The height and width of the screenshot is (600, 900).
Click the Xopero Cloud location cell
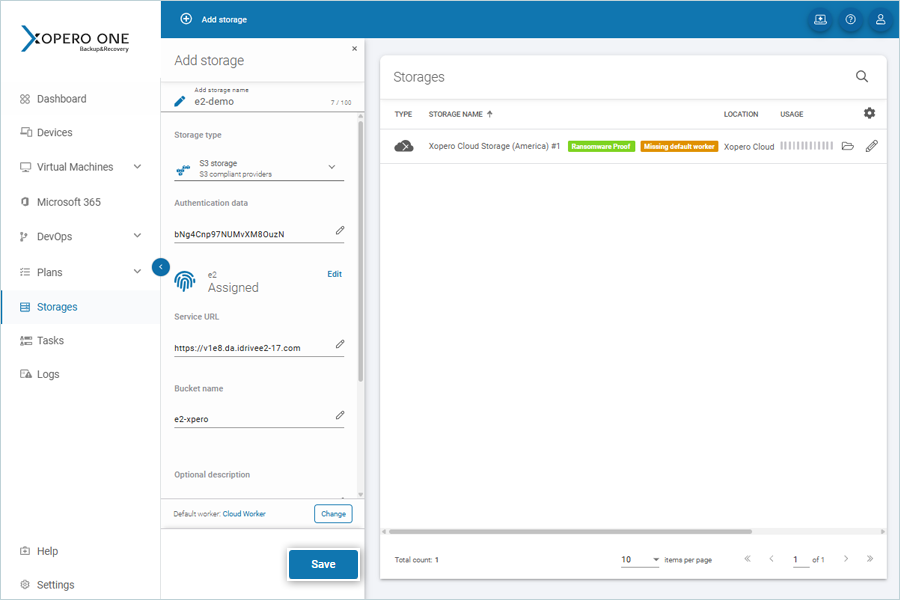748,147
